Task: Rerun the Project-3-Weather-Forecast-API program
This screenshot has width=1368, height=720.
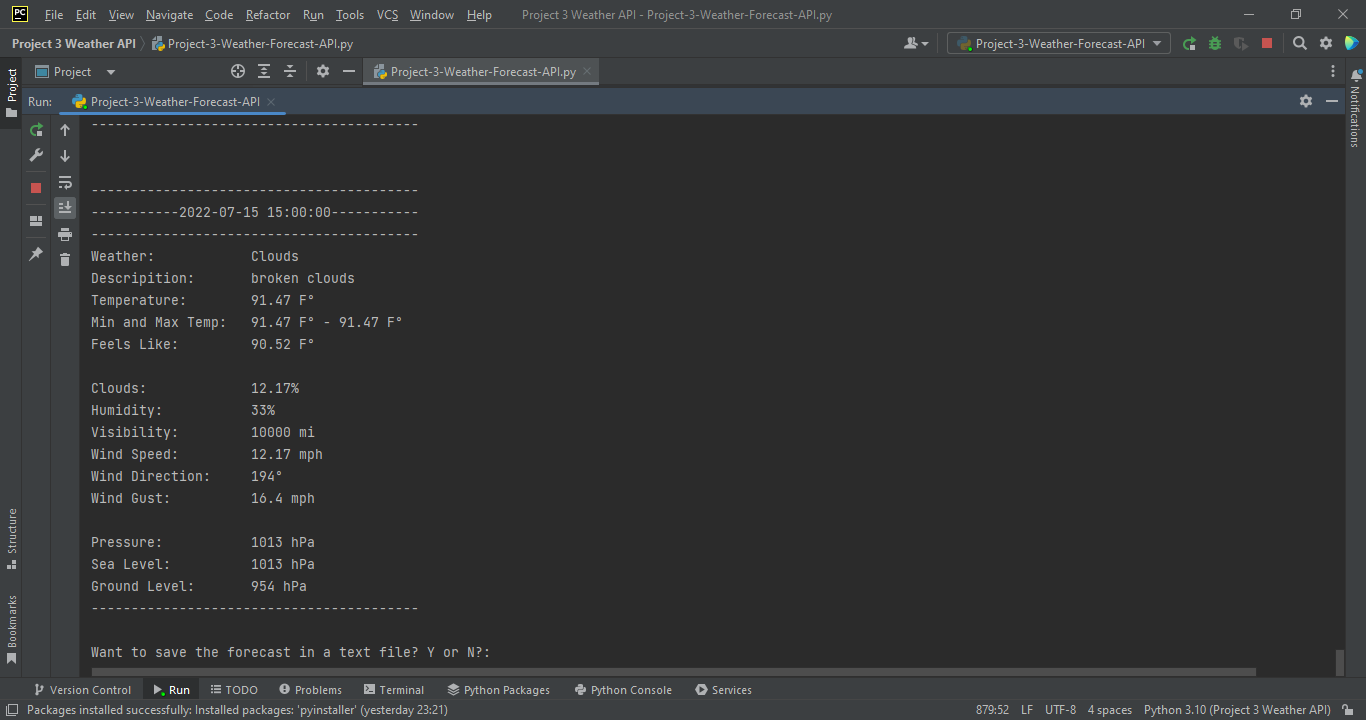Action: tap(36, 129)
